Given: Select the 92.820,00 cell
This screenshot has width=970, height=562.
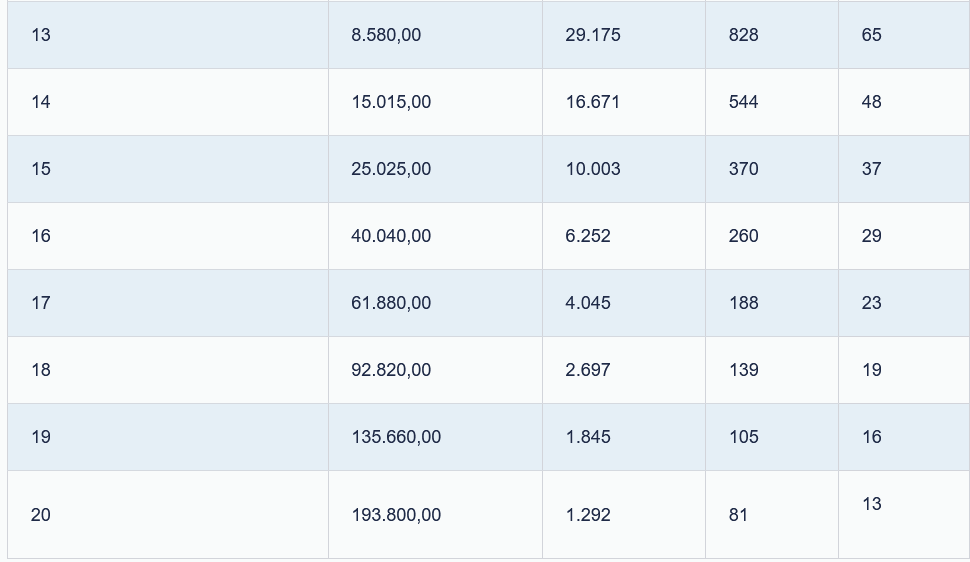Looking at the screenshot, I should tap(391, 370).
